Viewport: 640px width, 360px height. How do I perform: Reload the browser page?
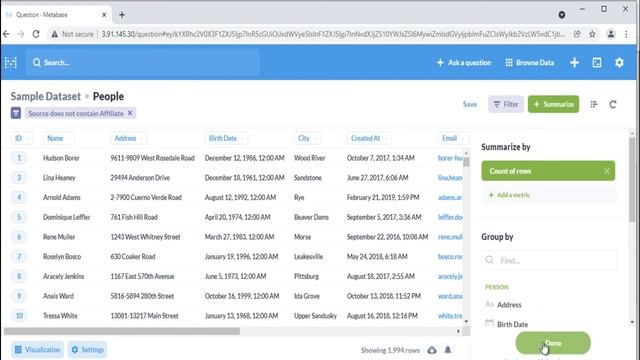click(36, 34)
